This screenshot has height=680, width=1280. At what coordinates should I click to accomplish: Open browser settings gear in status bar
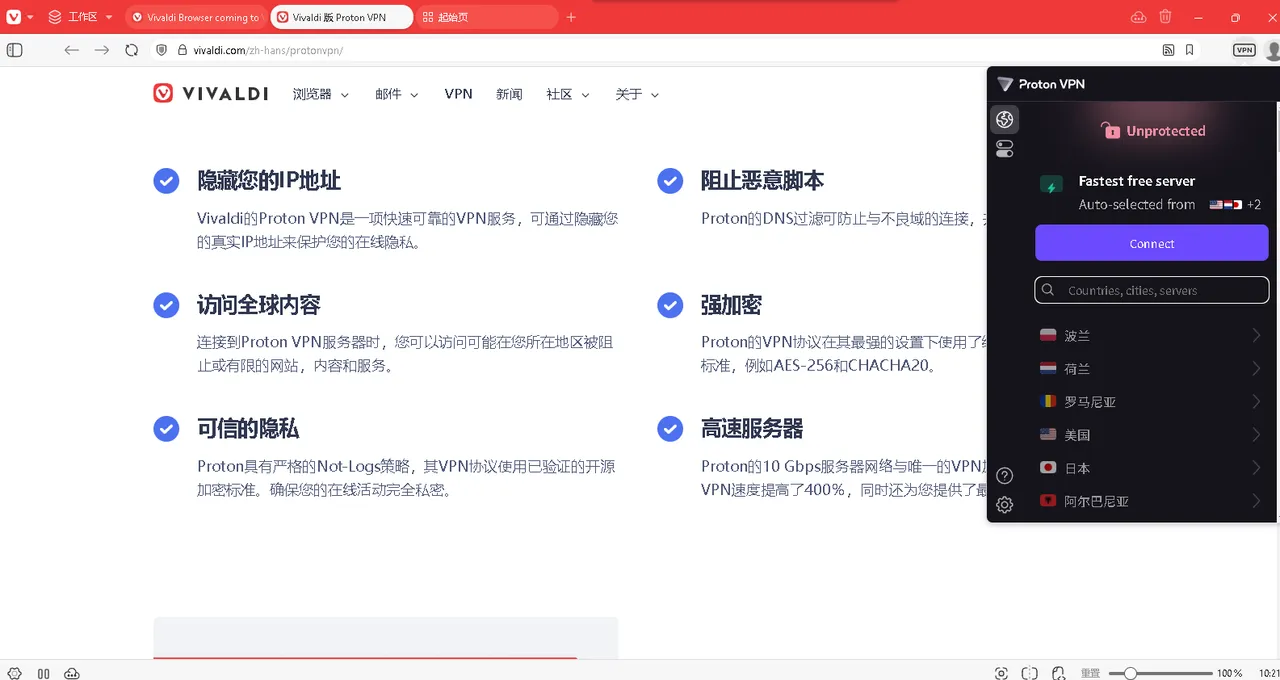(x=14, y=673)
